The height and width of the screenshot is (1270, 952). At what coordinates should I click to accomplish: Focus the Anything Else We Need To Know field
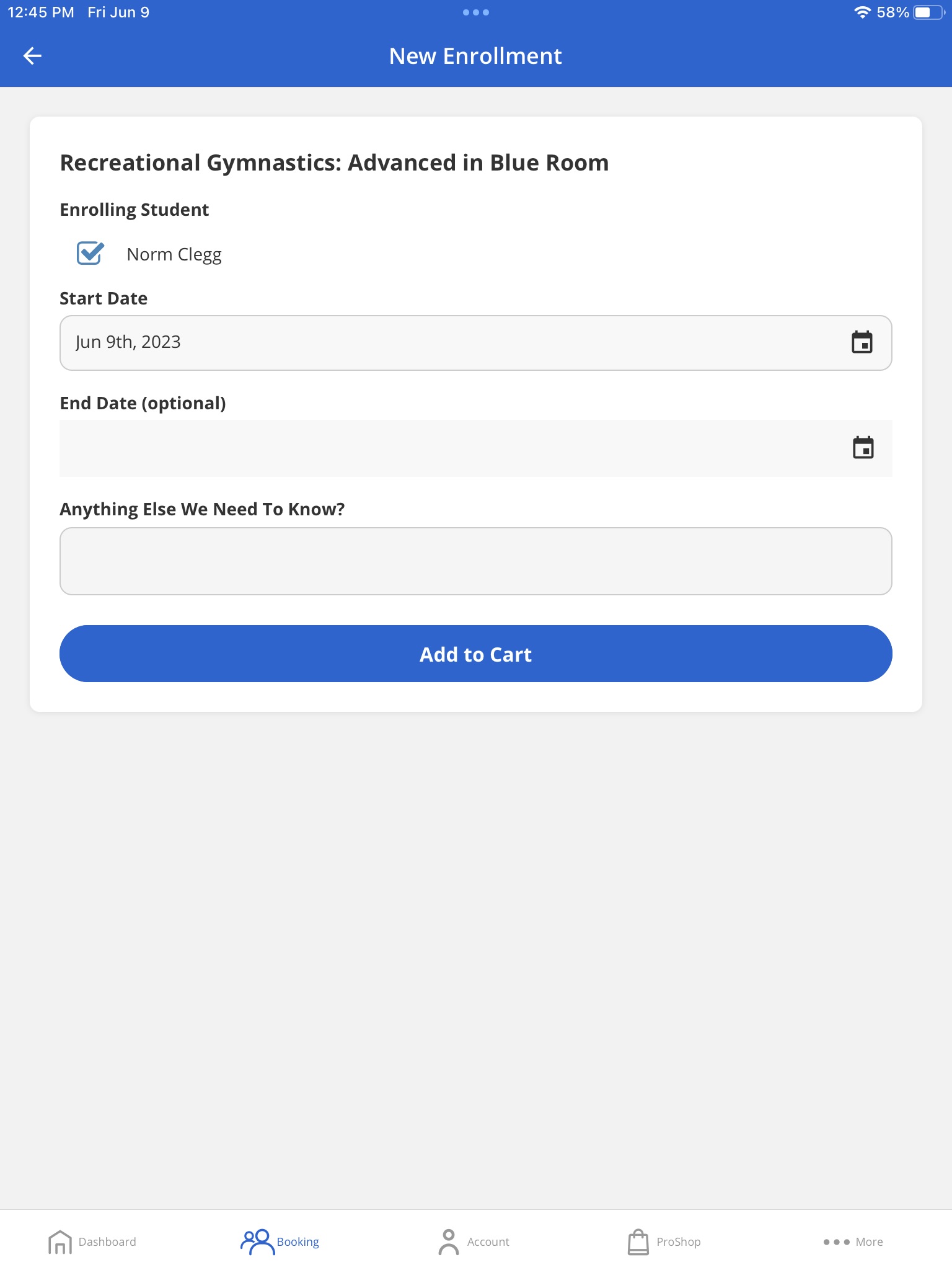coord(476,561)
